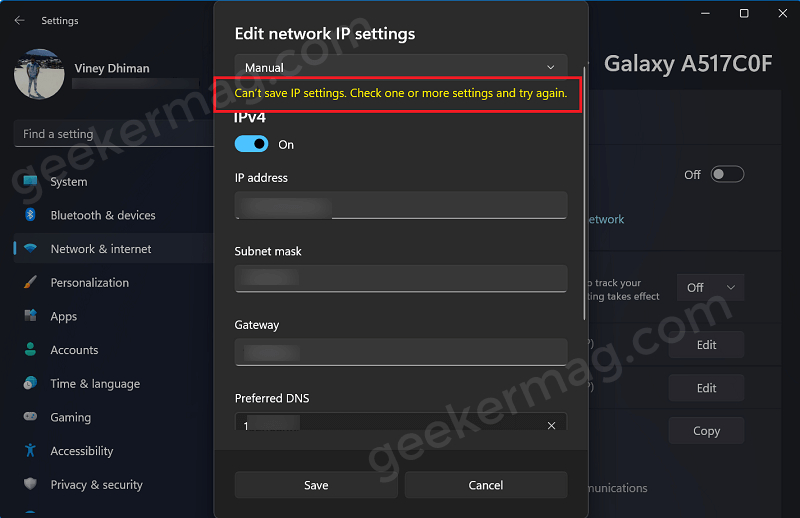Open Time & language settings
The width and height of the screenshot is (800, 518).
coord(95,383)
